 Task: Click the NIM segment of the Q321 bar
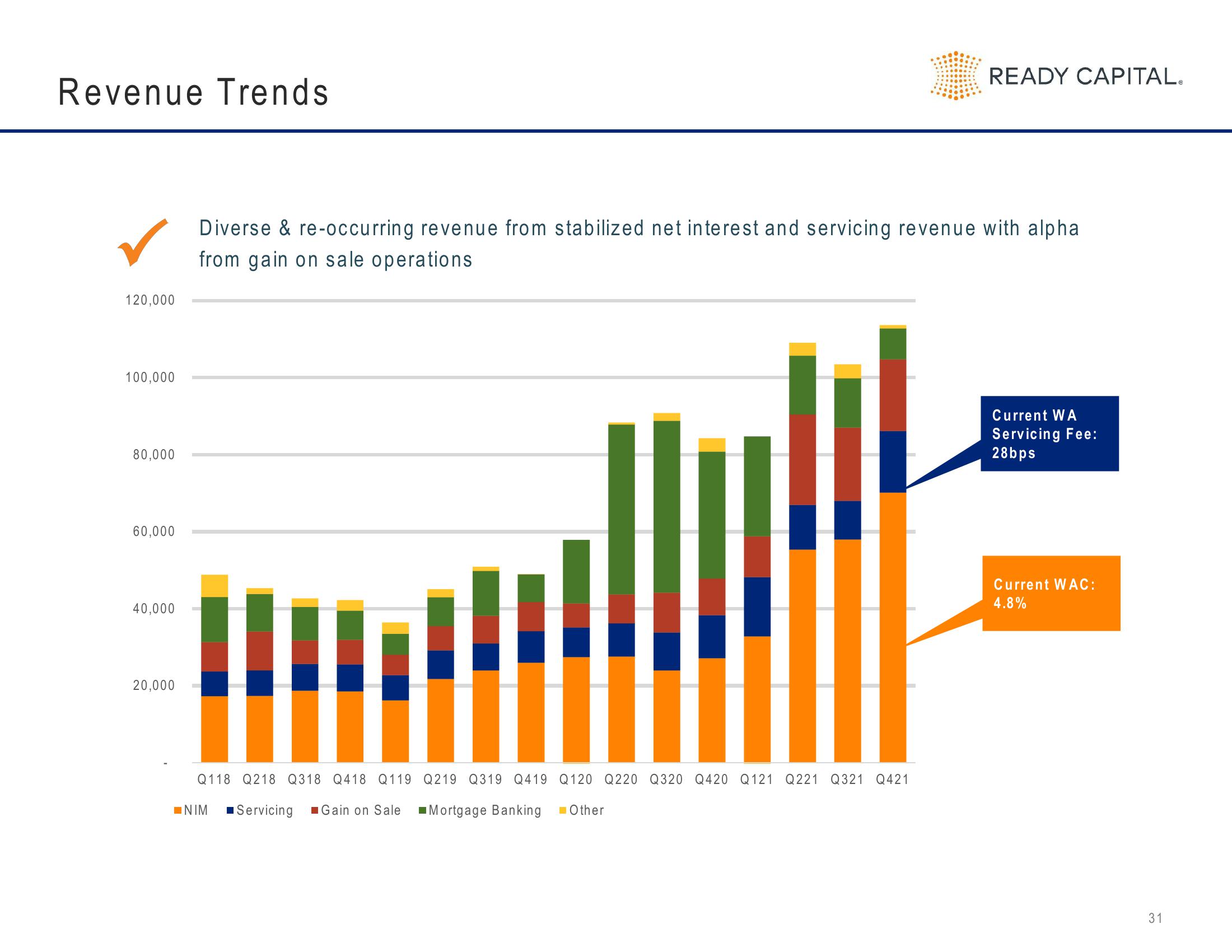(848, 651)
